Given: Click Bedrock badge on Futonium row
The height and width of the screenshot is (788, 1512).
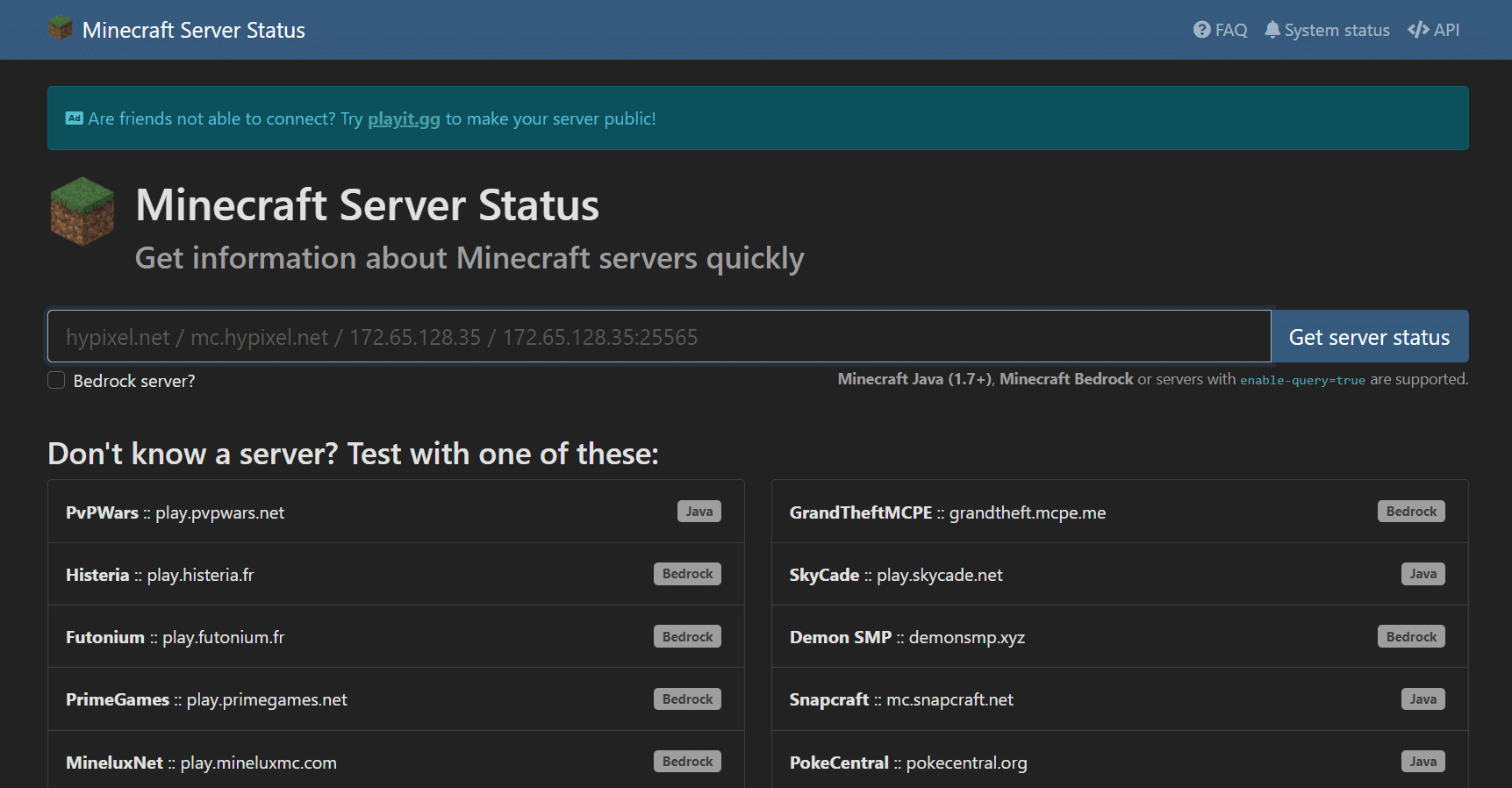Looking at the screenshot, I should [687, 636].
